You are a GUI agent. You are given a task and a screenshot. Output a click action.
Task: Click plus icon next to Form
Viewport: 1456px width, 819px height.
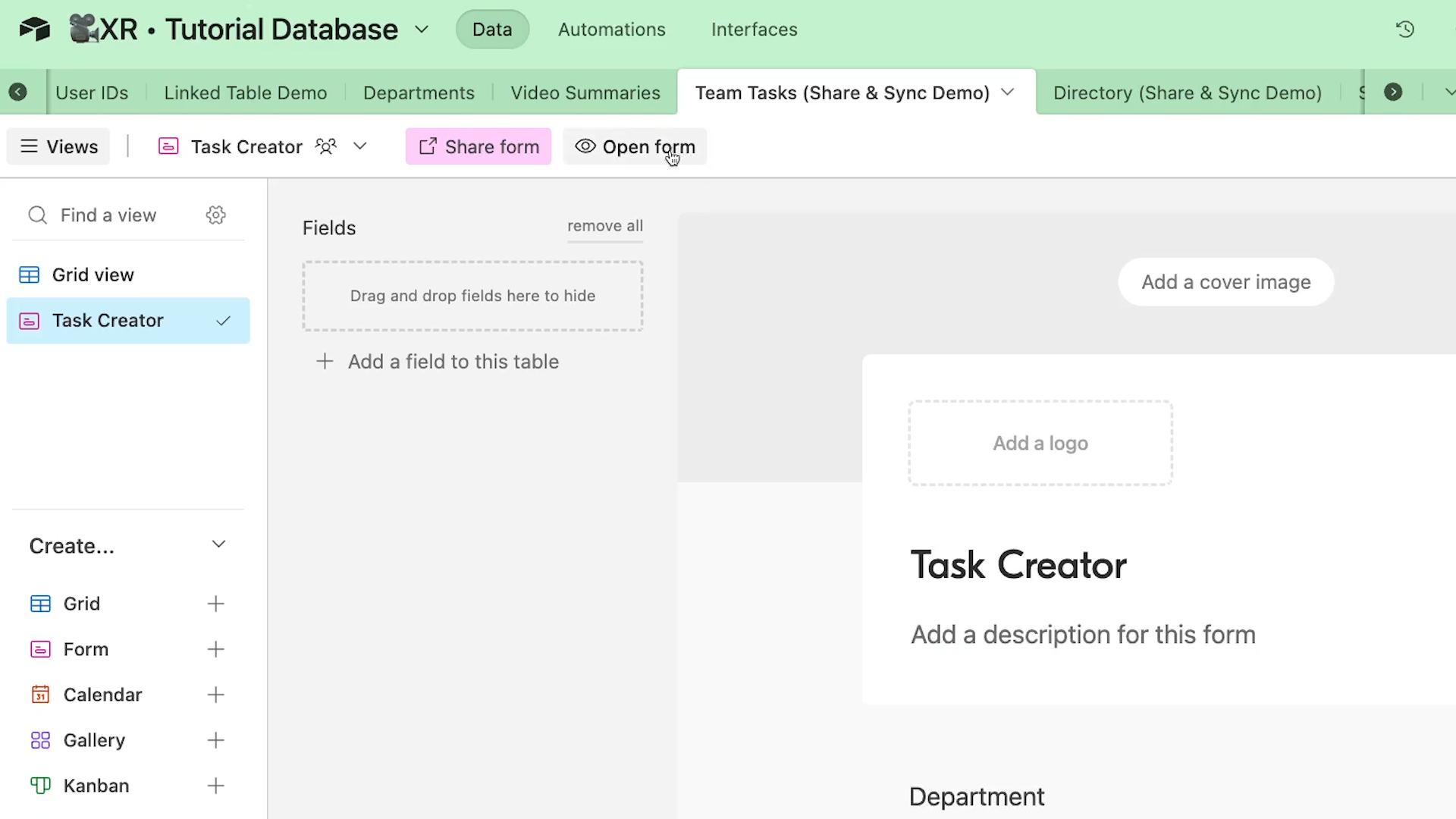click(216, 649)
